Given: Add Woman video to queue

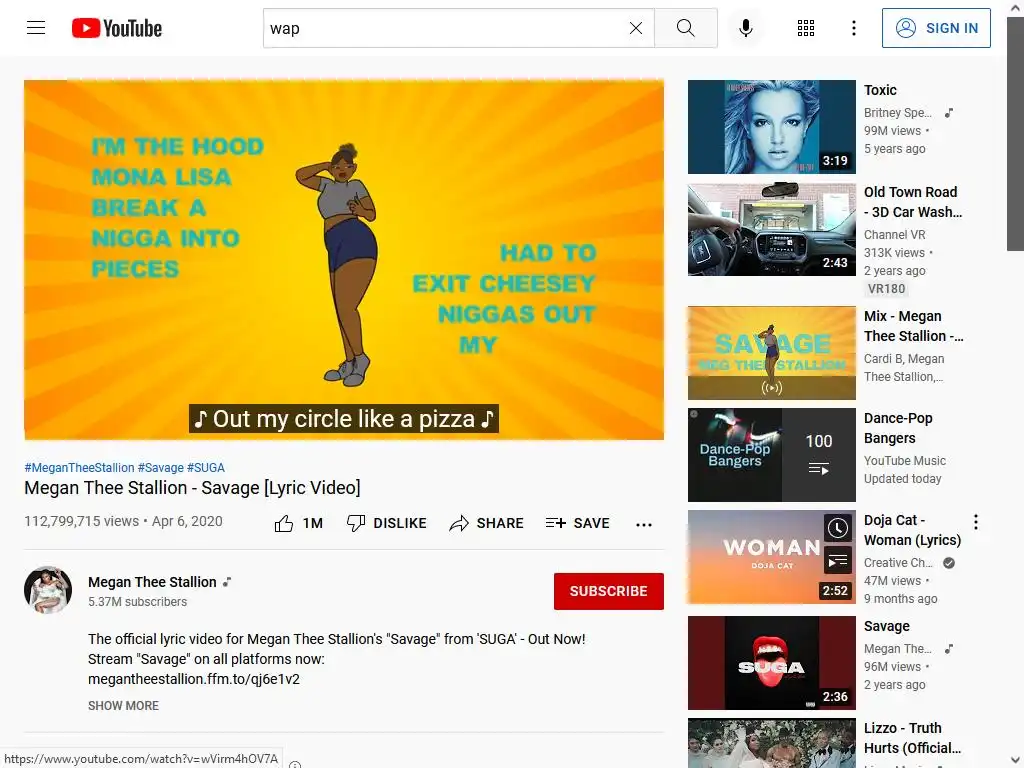Looking at the screenshot, I should pyautogui.click(x=838, y=561).
